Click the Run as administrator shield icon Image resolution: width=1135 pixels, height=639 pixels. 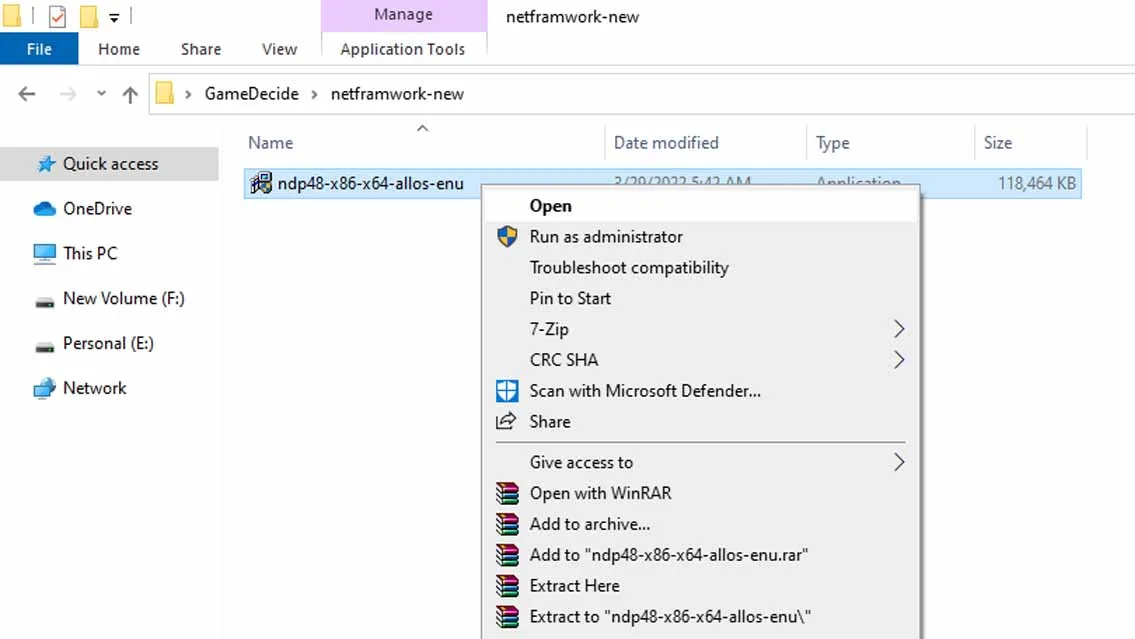point(507,237)
